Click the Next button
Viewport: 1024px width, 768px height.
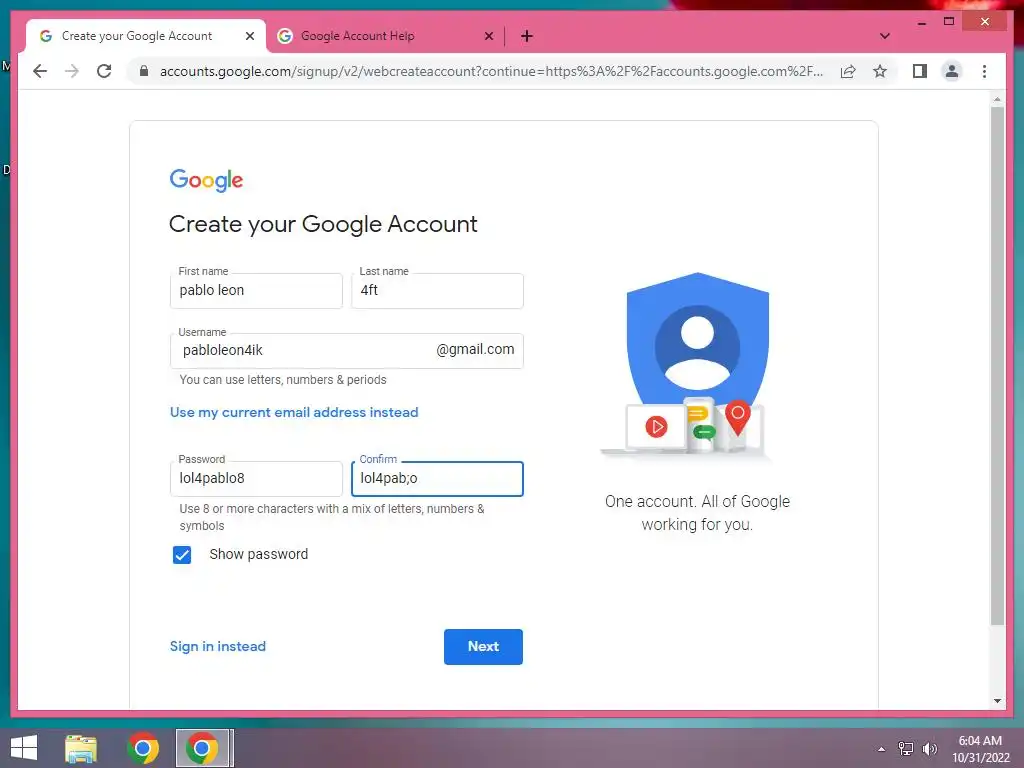tap(483, 647)
